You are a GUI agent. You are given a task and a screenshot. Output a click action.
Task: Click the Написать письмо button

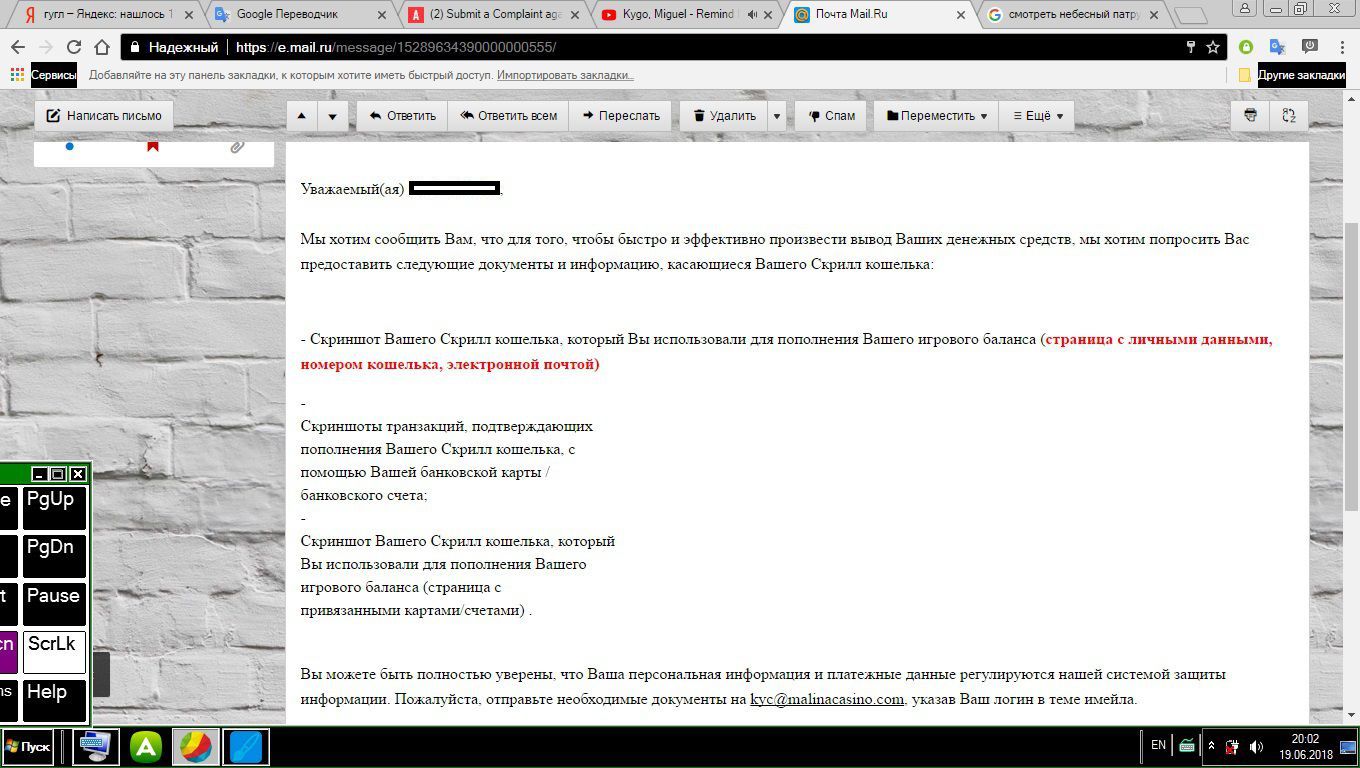[104, 116]
